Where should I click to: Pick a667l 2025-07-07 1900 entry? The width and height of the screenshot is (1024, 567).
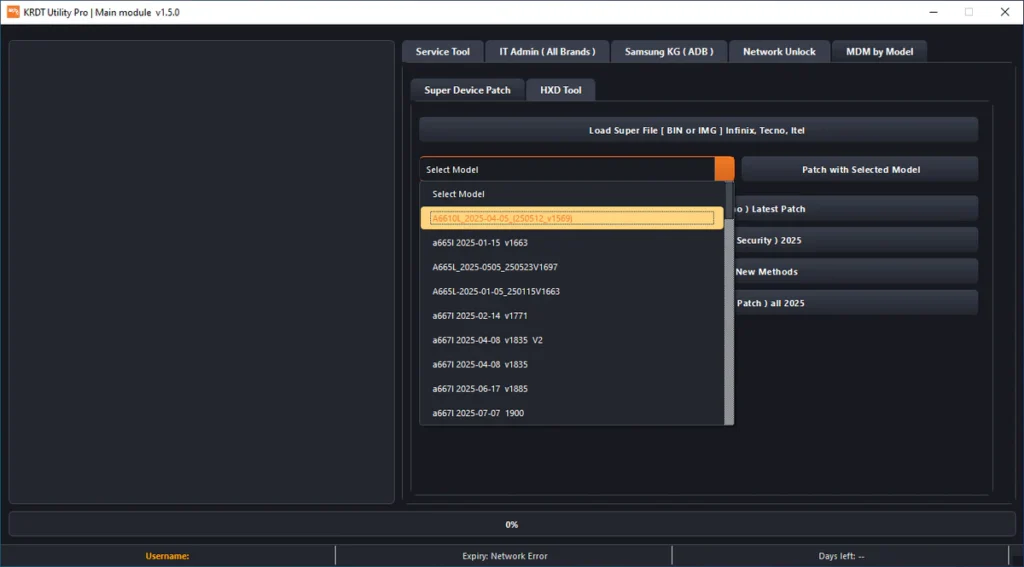pyautogui.click(x=478, y=413)
